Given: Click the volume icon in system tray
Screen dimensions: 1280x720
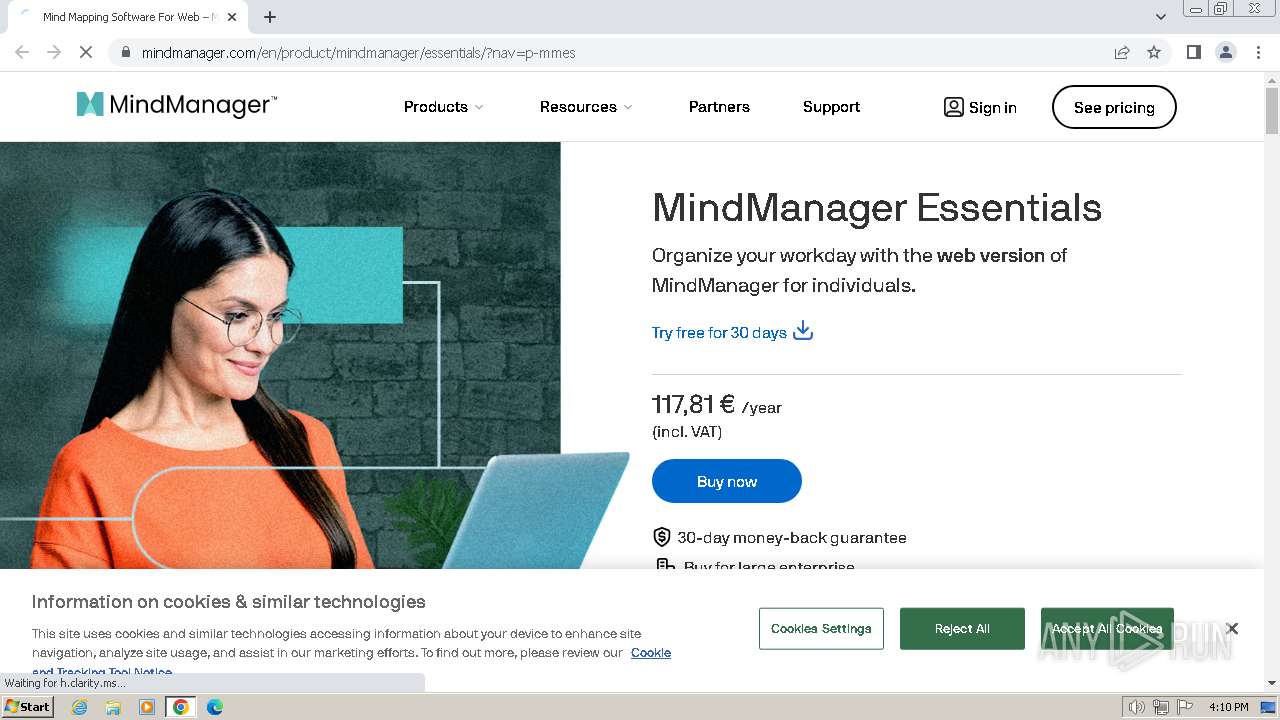Looking at the screenshot, I should point(1137,707).
